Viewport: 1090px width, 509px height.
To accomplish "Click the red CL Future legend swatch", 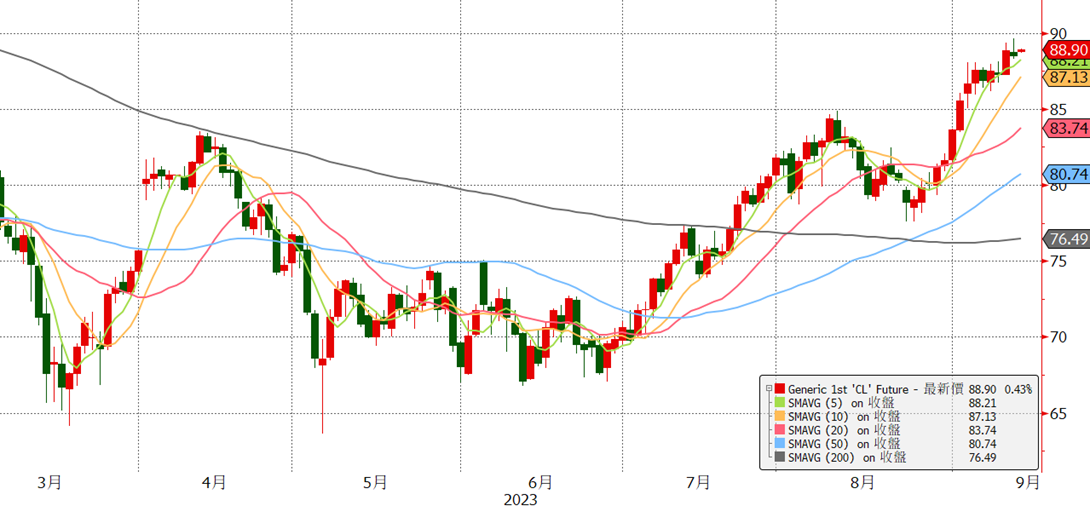I will point(779,388).
